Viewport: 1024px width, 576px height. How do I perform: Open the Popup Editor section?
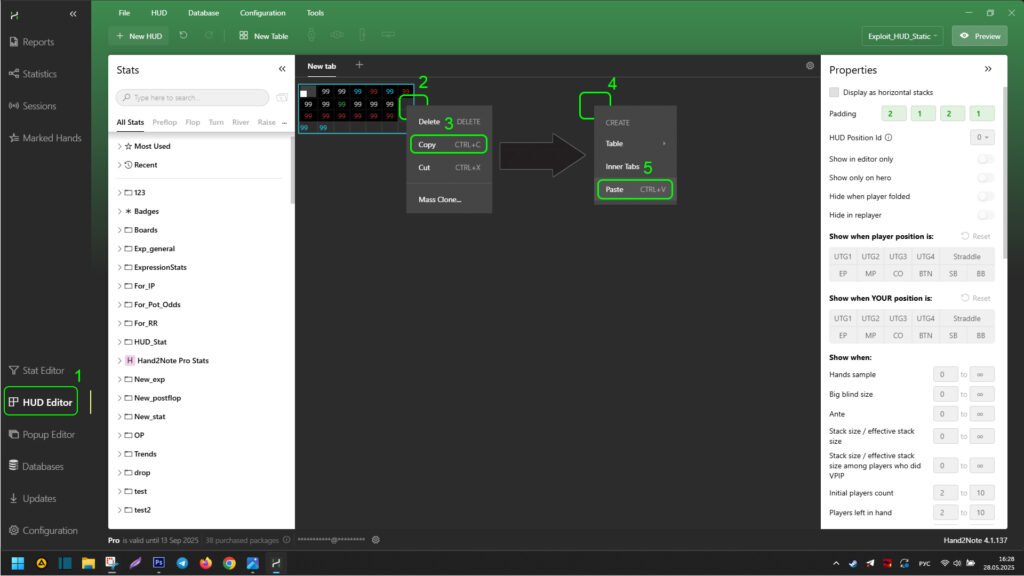pos(48,435)
